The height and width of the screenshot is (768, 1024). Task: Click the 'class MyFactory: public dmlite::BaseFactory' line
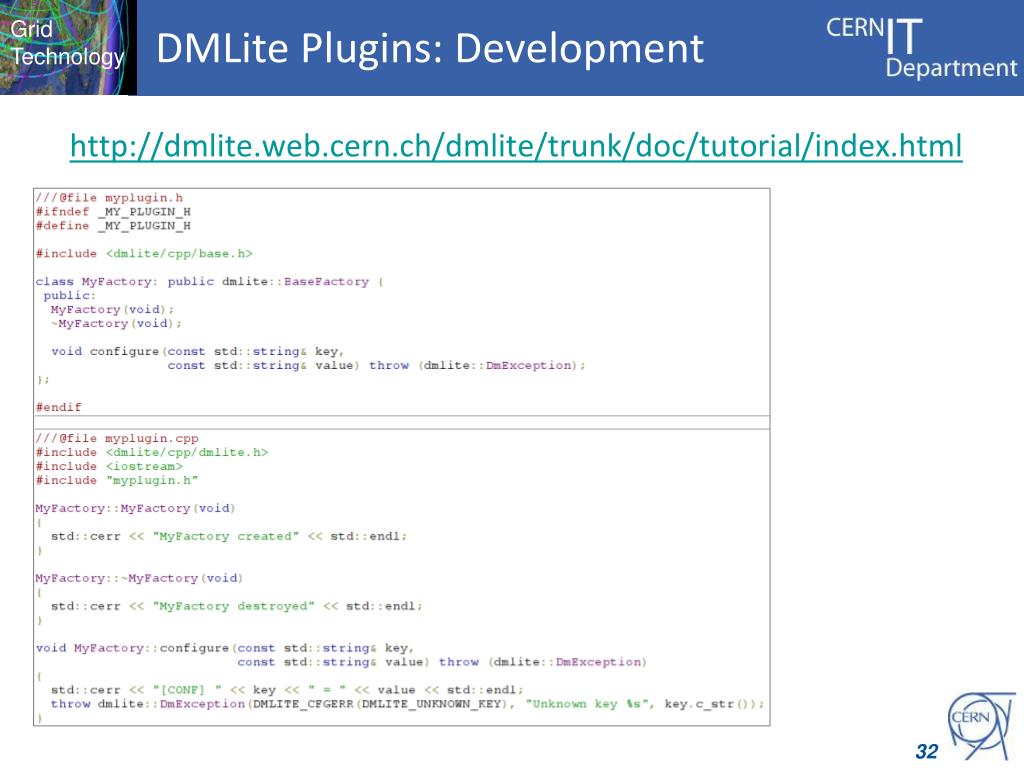point(209,281)
